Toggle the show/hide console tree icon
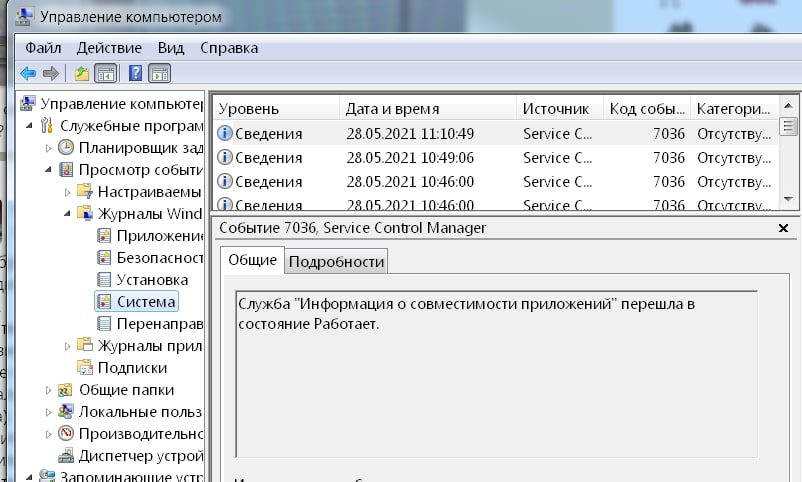802x482 pixels. [x=106, y=74]
